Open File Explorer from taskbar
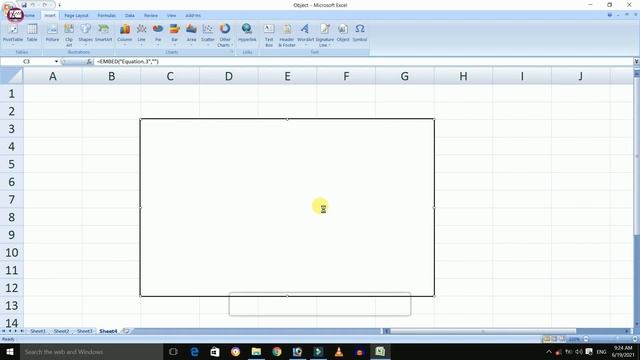 256,352
